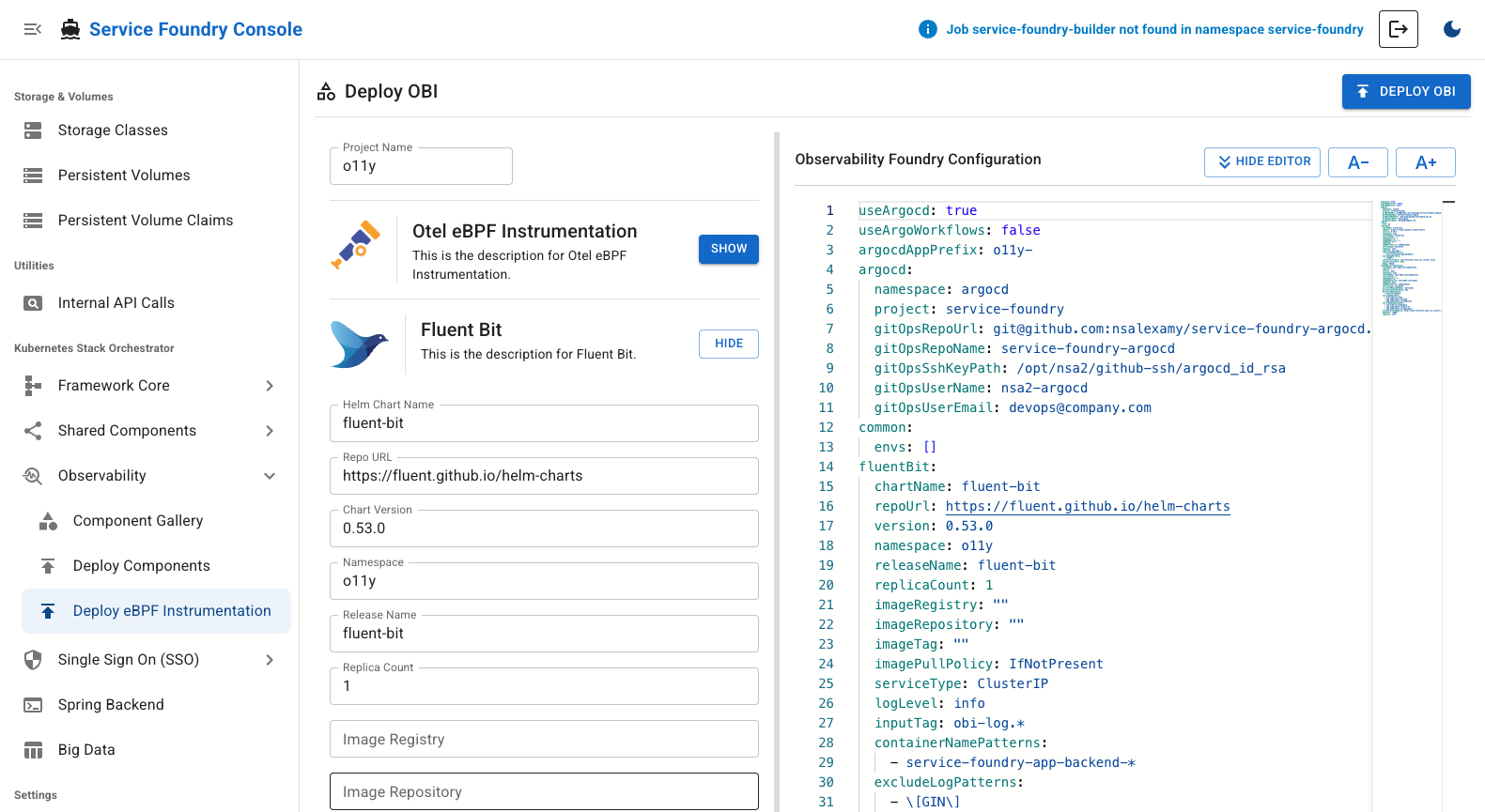Screen dimensions: 1485x812
Task: Click the DEPLOY OBI button
Action: 1406,92
